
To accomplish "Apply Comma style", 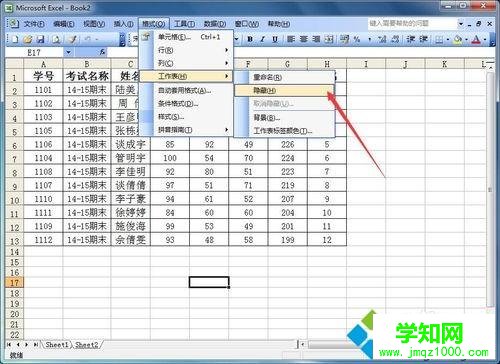I will [369, 40].
